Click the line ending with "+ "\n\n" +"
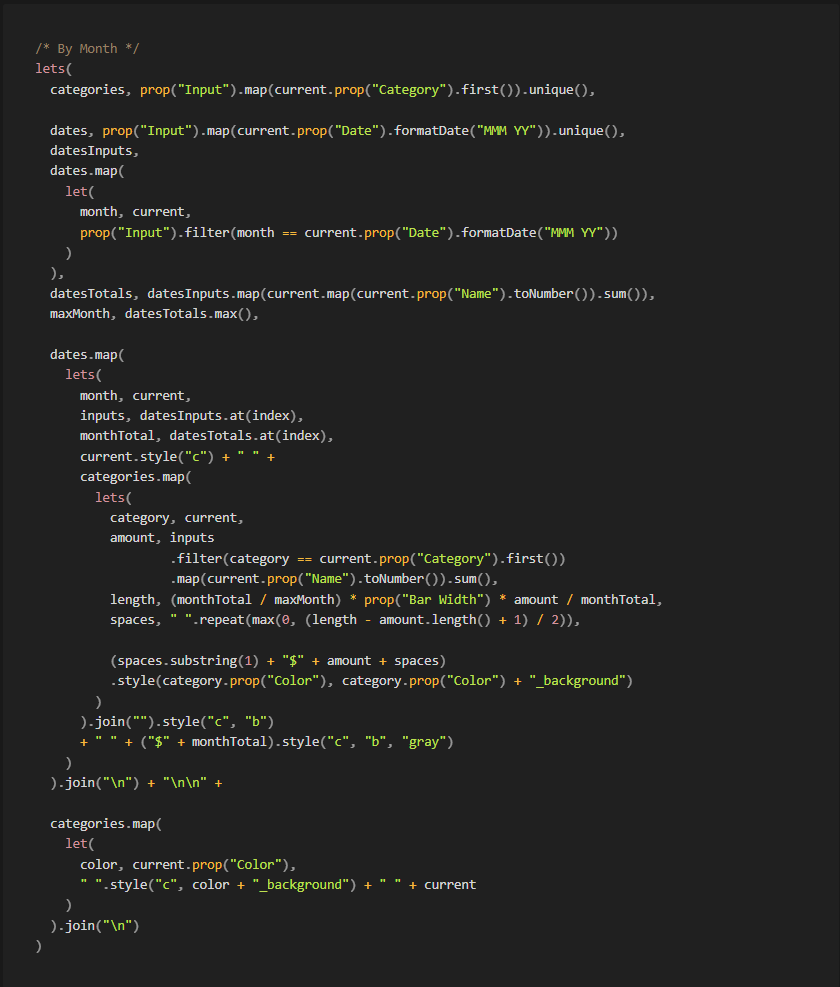840x987 pixels. 136,782
